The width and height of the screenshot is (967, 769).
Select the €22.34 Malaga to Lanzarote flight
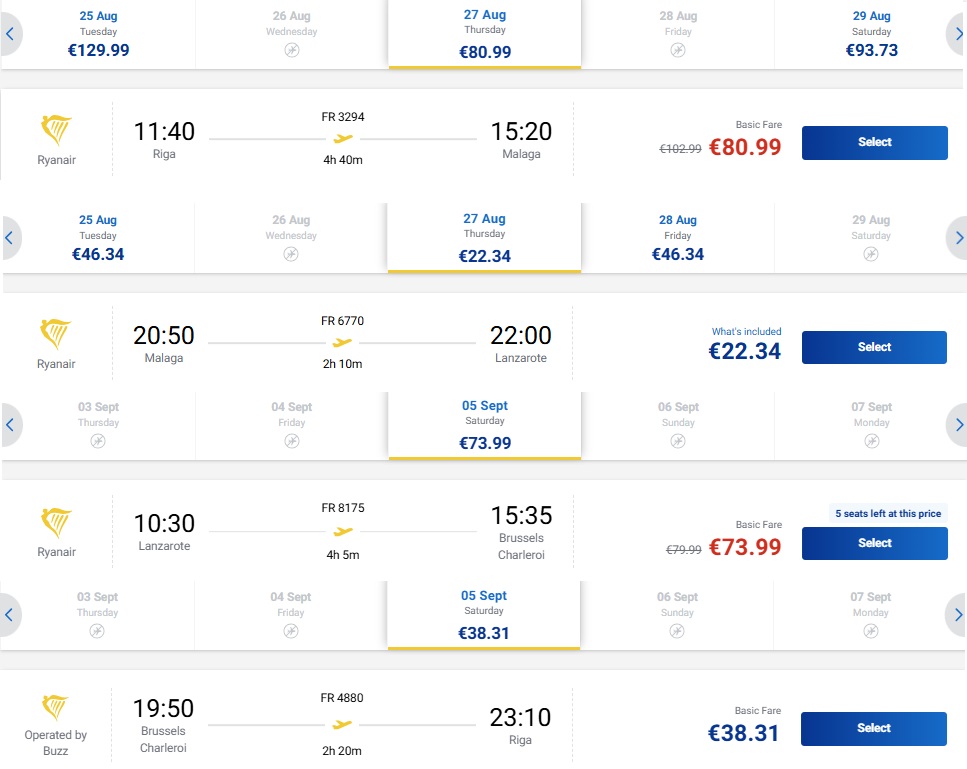coord(874,347)
